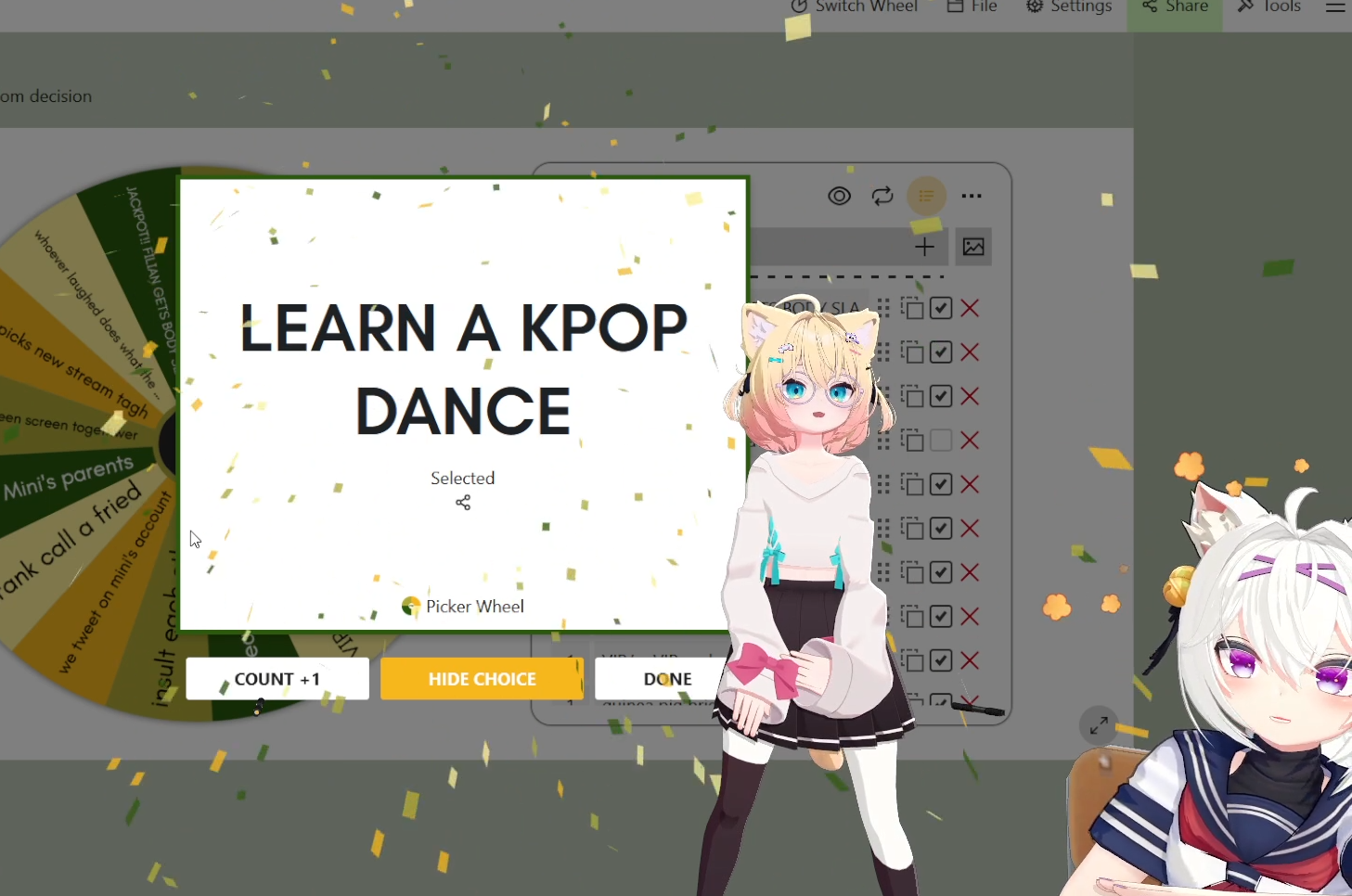
Task: Click the "picks new stream tagh" wheel segment
Action: pos(74,372)
